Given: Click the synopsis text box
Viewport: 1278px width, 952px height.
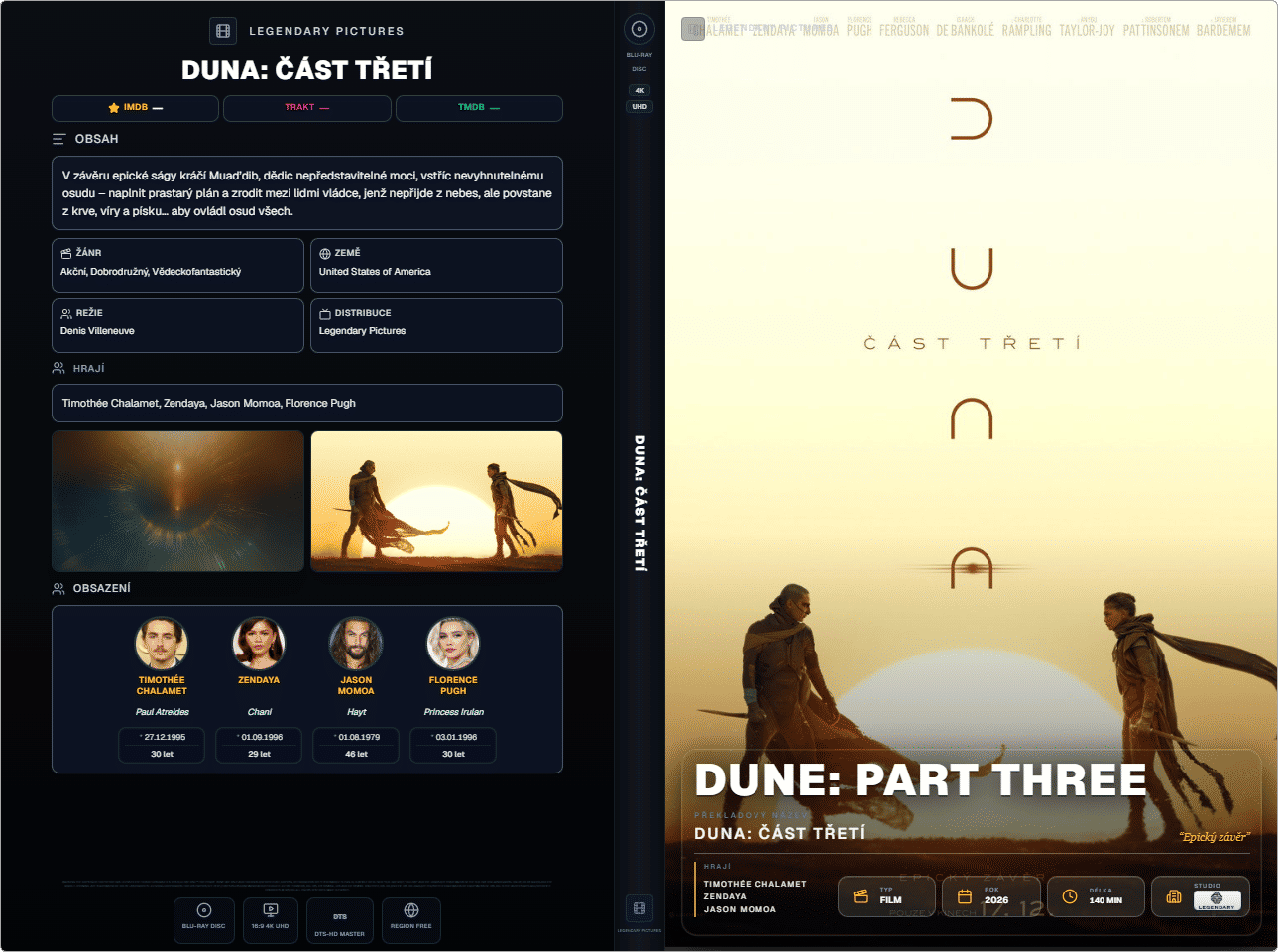Looking at the screenshot, I should coord(307,193).
